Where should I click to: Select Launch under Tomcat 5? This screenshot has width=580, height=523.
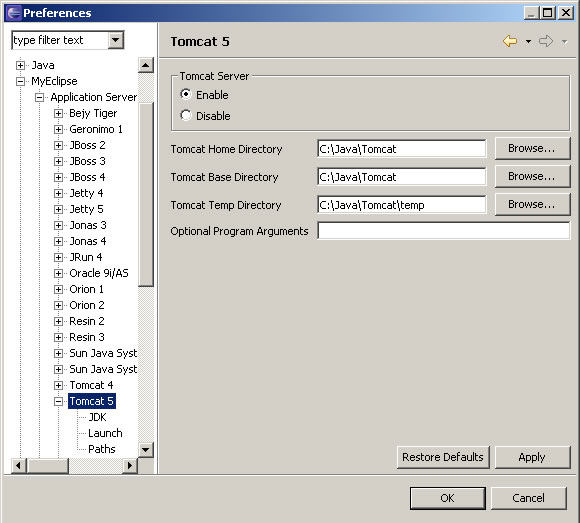click(105, 433)
